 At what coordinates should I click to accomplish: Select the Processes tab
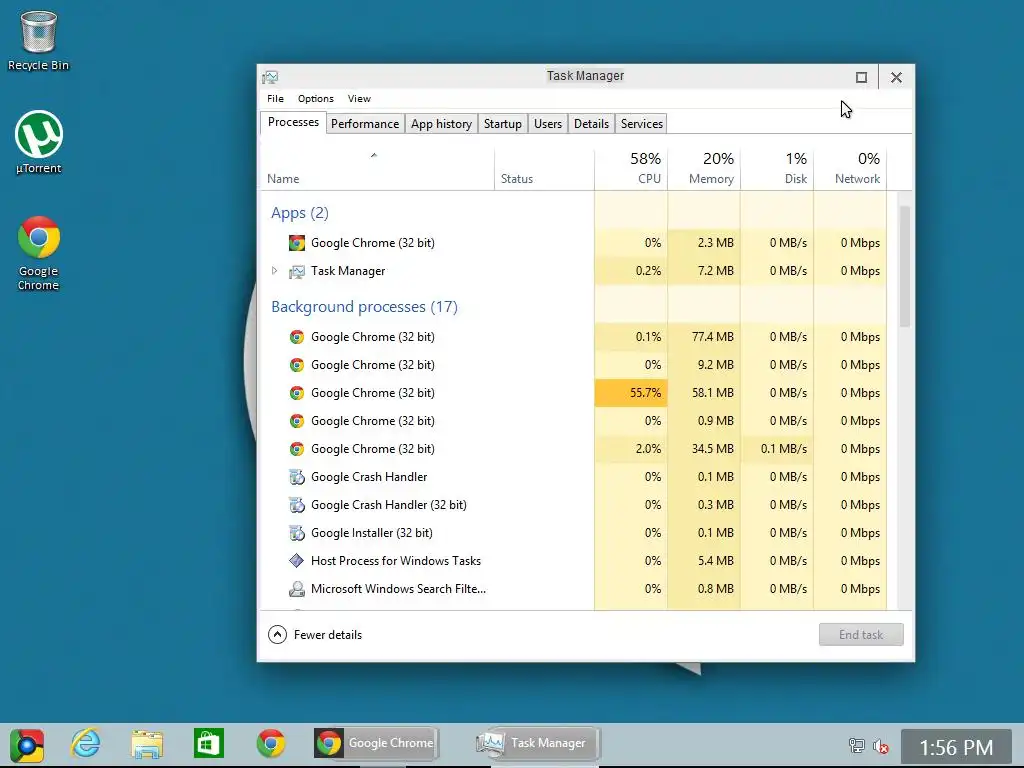tap(293, 123)
